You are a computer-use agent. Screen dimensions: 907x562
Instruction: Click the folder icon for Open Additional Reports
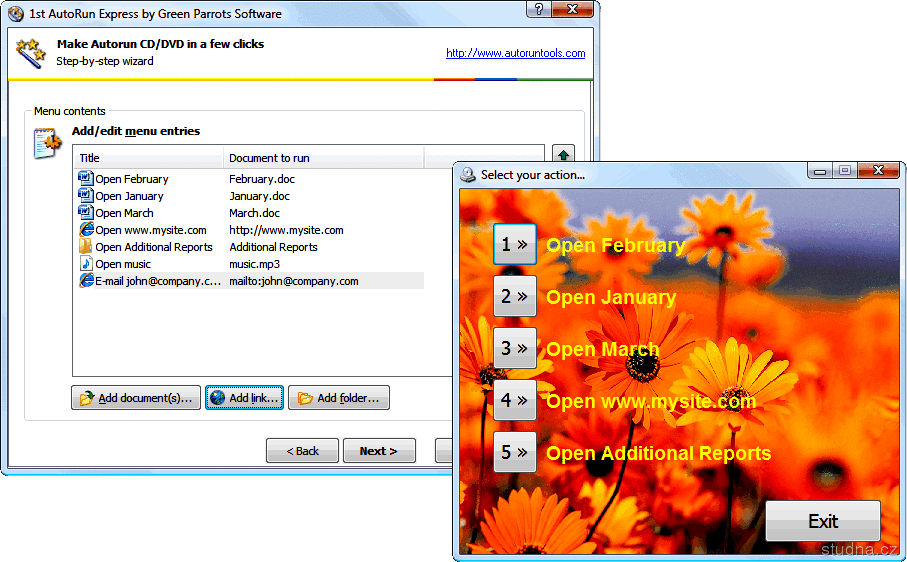[x=85, y=247]
